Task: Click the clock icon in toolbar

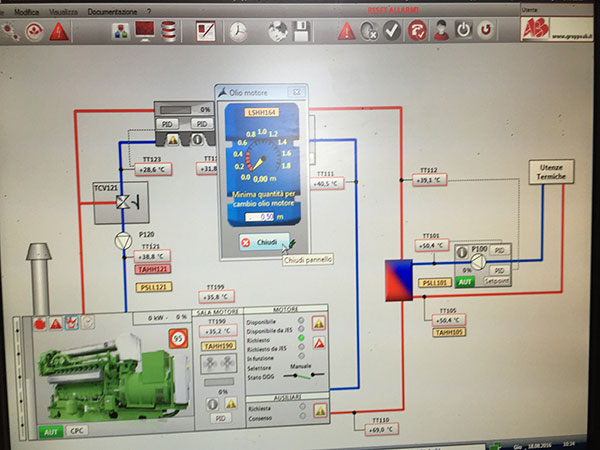Action: tap(238, 31)
